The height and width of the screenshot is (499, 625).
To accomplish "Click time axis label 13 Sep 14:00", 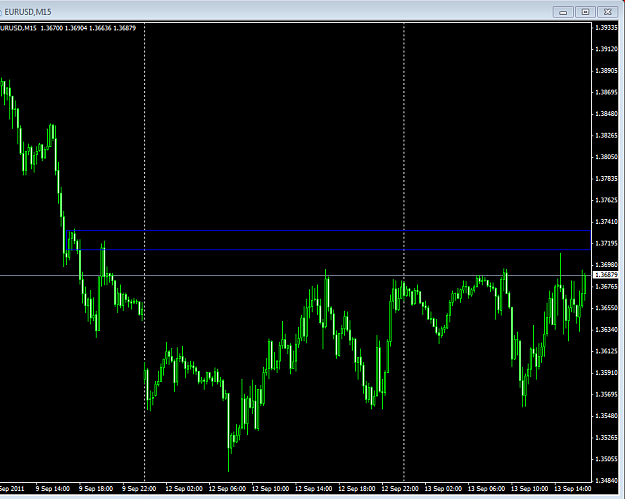I will tap(572, 488).
